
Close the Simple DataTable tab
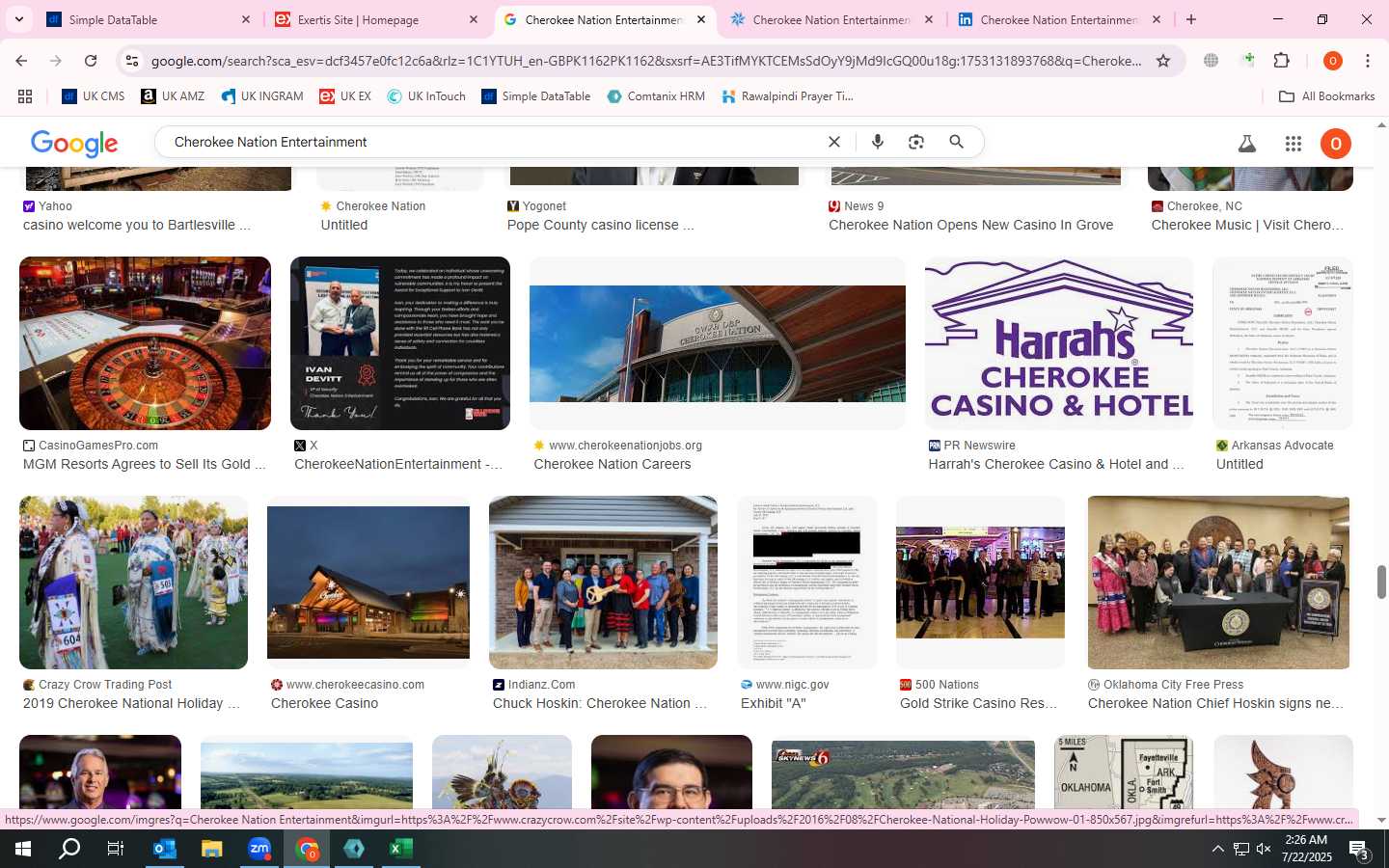tap(245, 19)
